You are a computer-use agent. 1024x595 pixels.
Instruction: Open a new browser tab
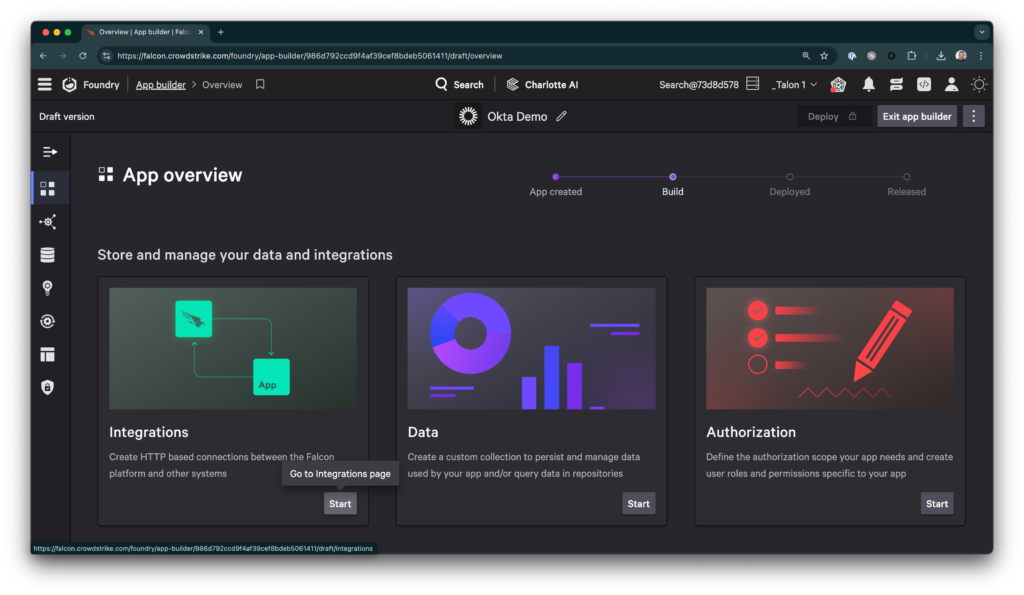point(221,32)
